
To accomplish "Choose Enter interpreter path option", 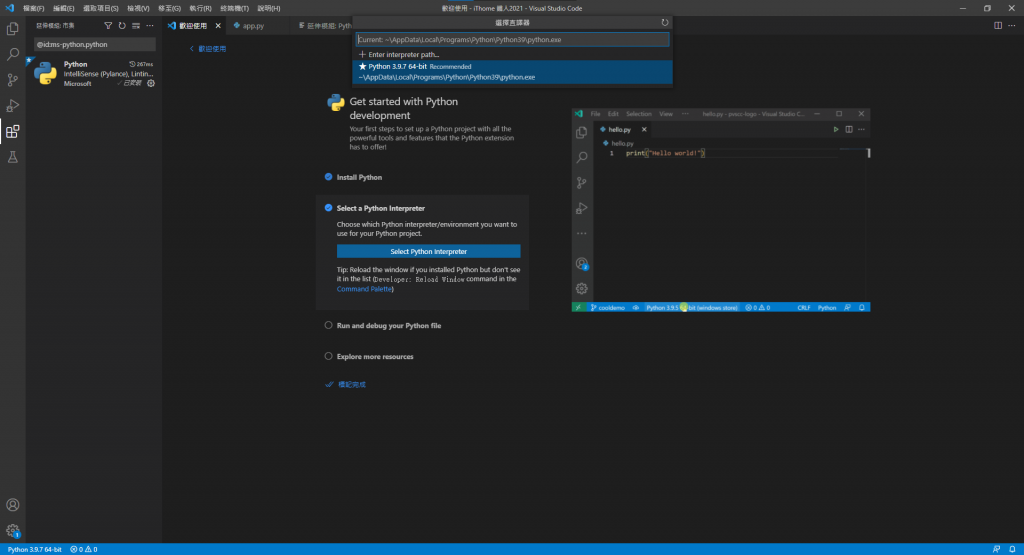I will click(x=513, y=54).
